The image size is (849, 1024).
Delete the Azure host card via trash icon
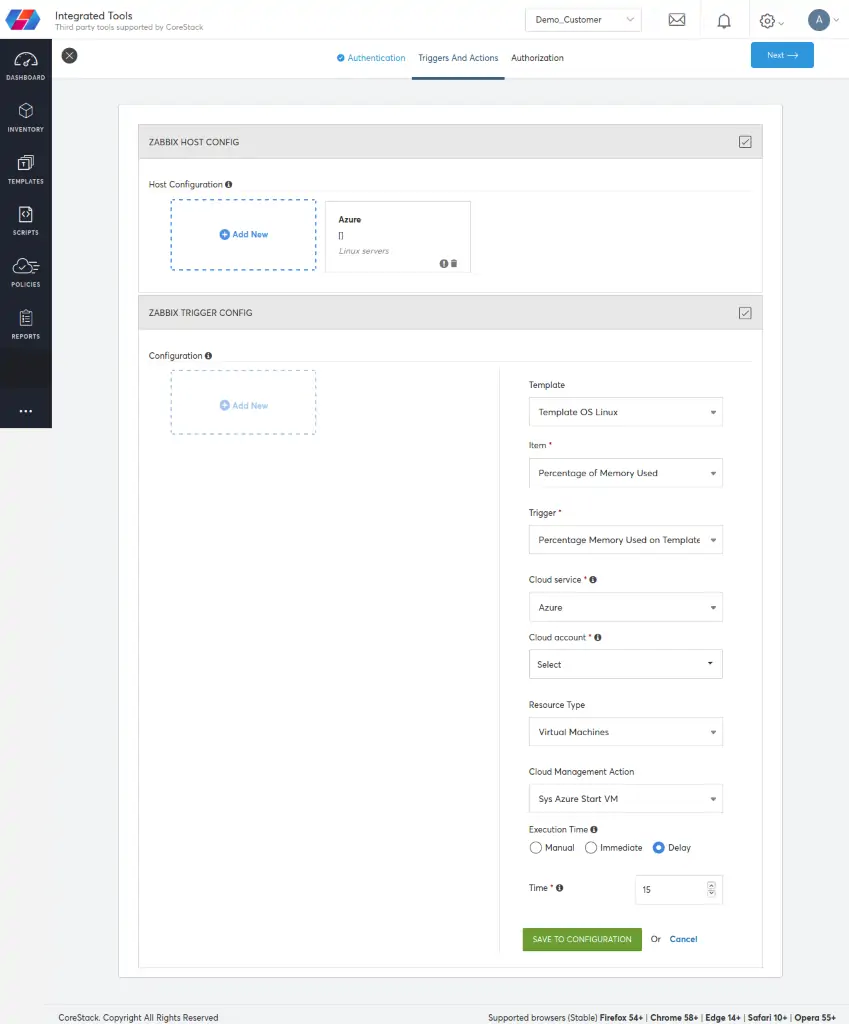pyautogui.click(x=454, y=263)
